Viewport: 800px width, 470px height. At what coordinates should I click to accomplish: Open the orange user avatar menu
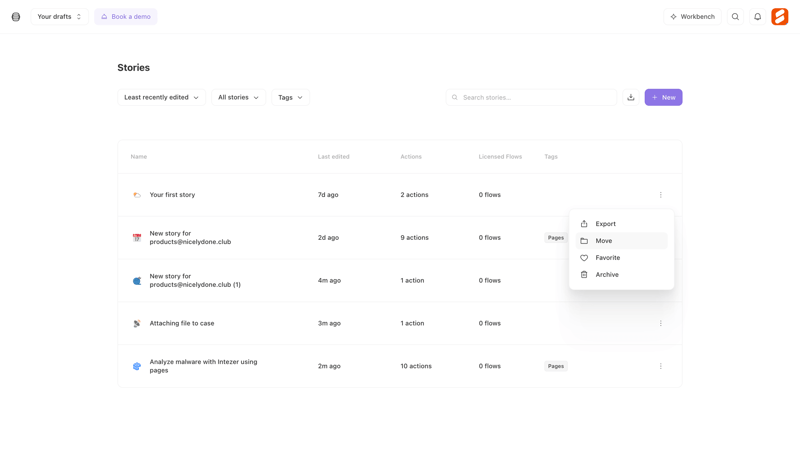click(x=780, y=17)
